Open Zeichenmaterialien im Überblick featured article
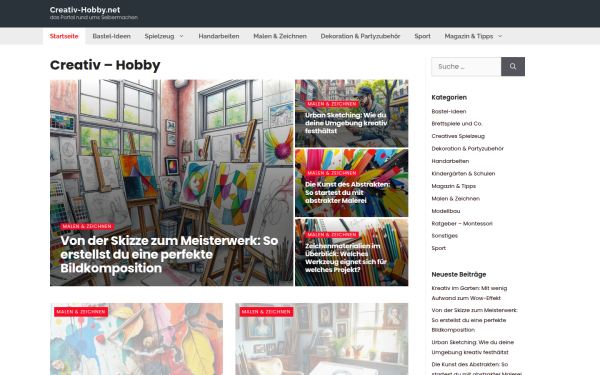This screenshot has width=600, height=375. 346,258
